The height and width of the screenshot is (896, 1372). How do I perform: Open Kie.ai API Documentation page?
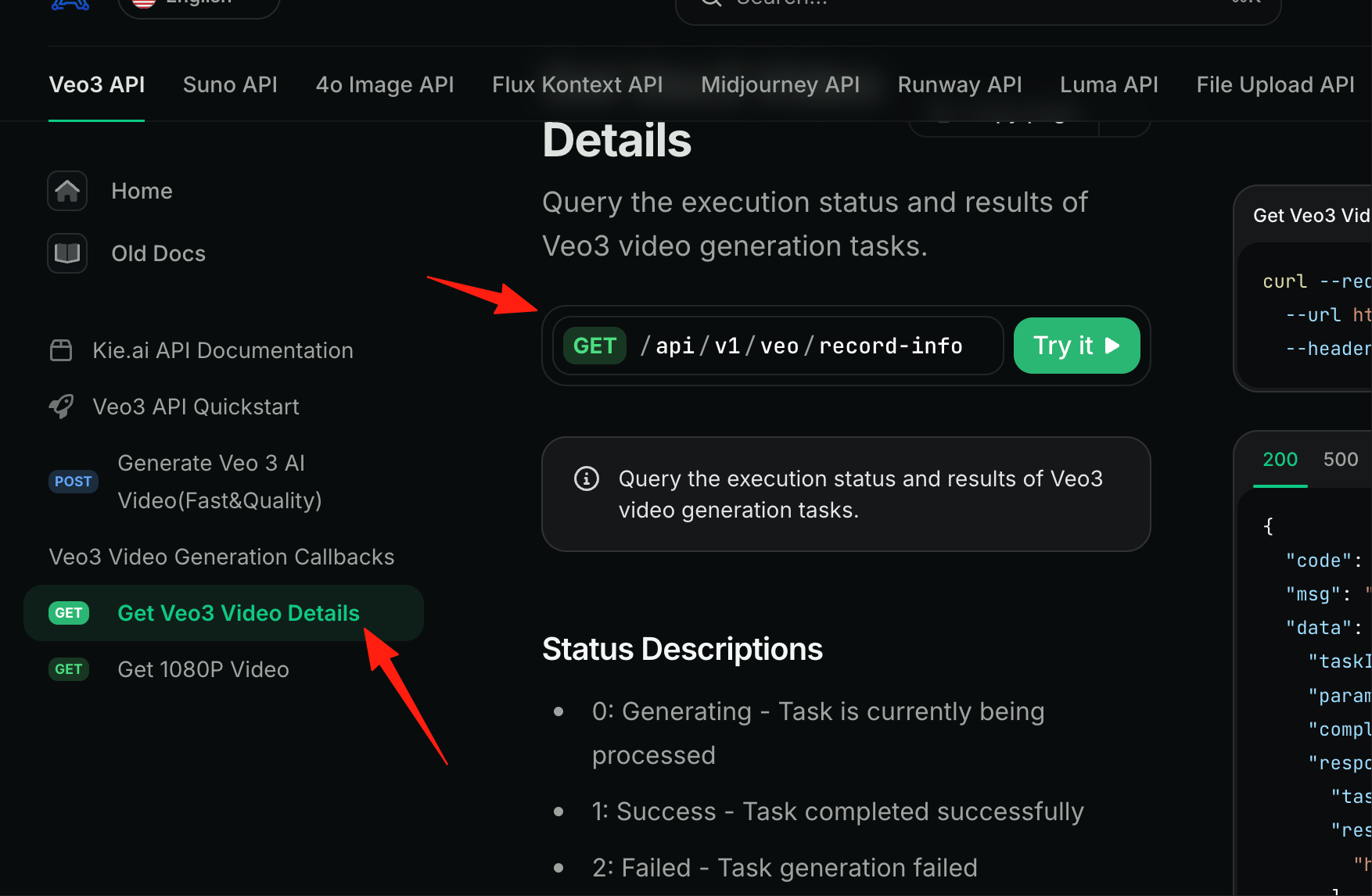tap(223, 350)
